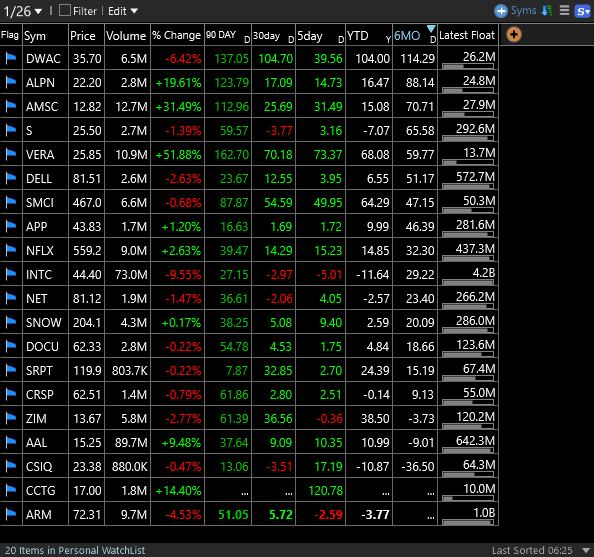Toggle the blue flag for NFLX
Image resolution: width=594 pixels, height=557 pixels.
coord(11,250)
